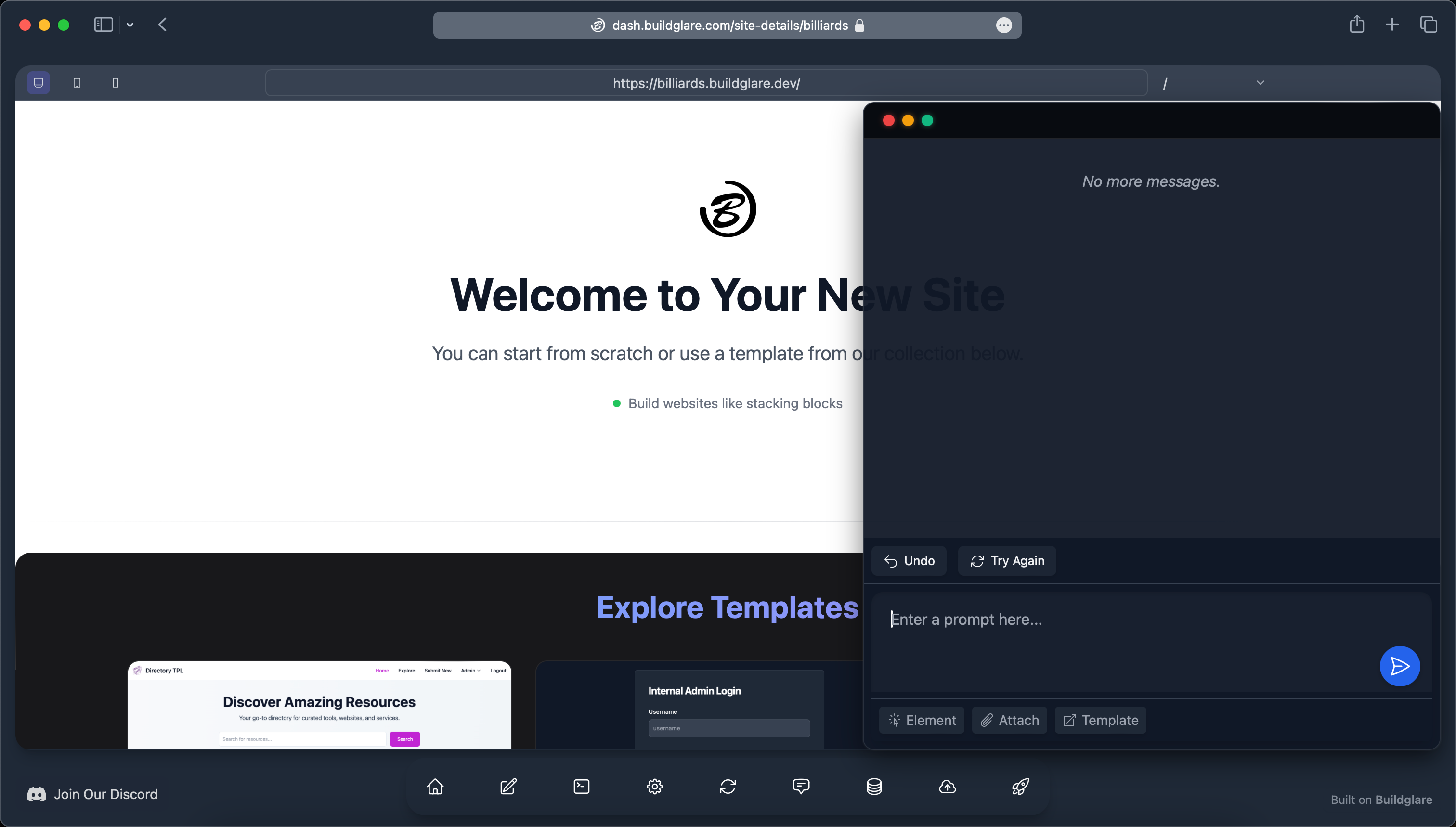Switch to desktop preview mode

click(38, 82)
